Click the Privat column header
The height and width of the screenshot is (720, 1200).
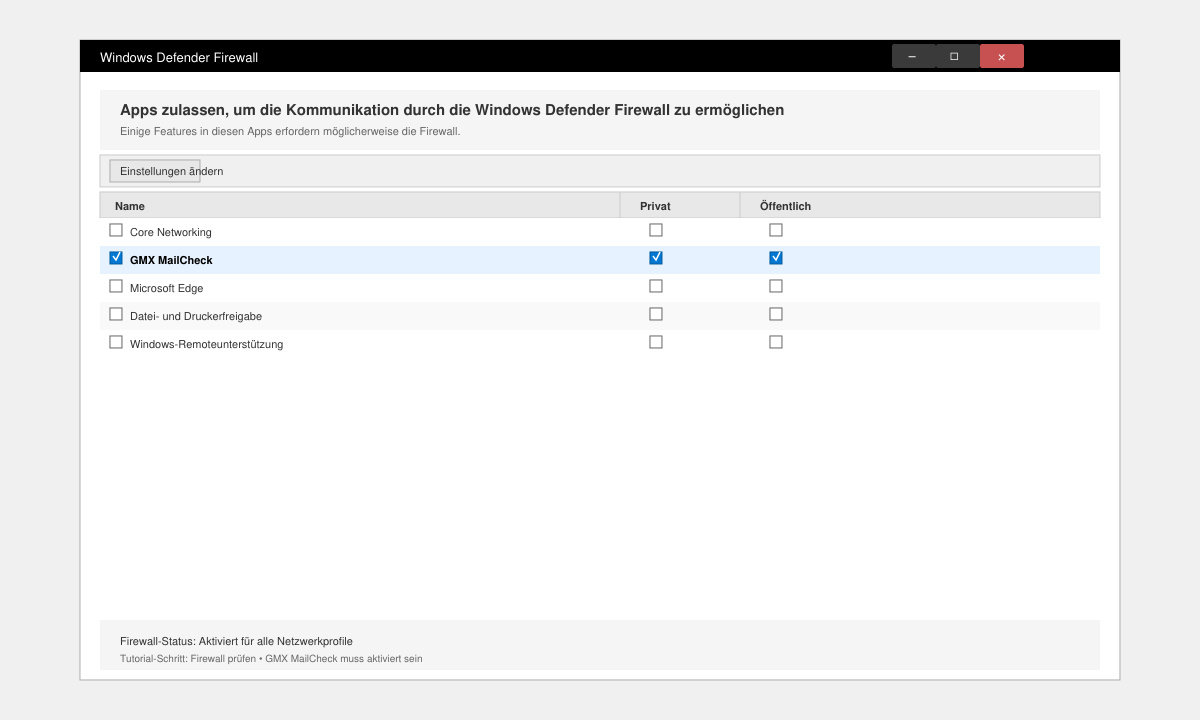click(x=680, y=205)
